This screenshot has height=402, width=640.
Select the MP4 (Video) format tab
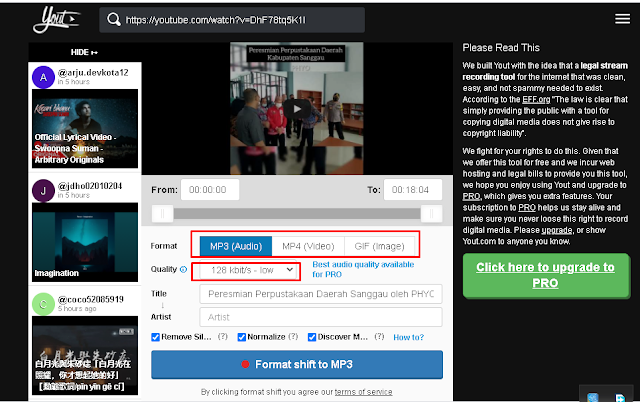(x=308, y=246)
